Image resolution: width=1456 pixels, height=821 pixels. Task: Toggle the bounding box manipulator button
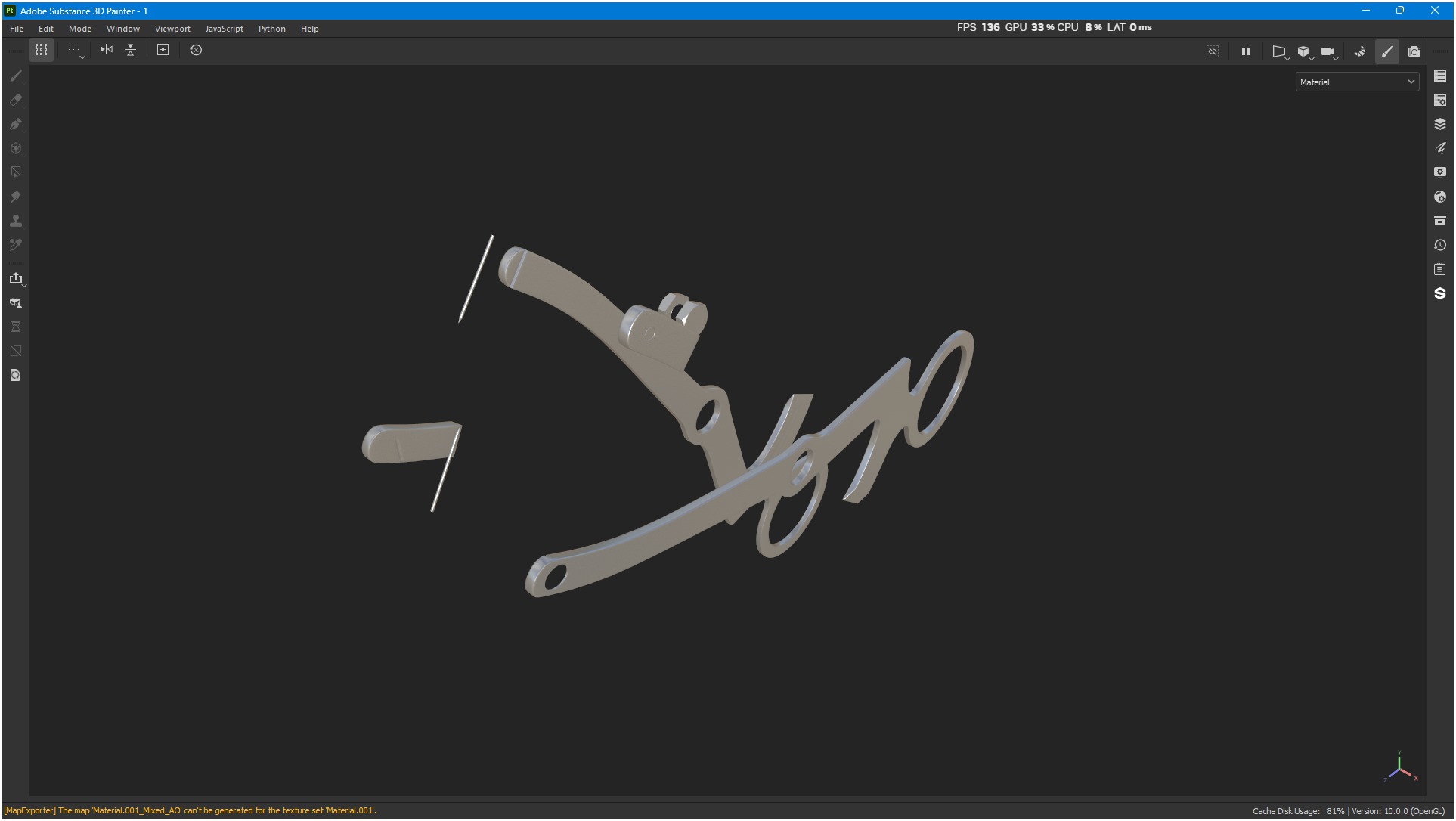pos(42,50)
